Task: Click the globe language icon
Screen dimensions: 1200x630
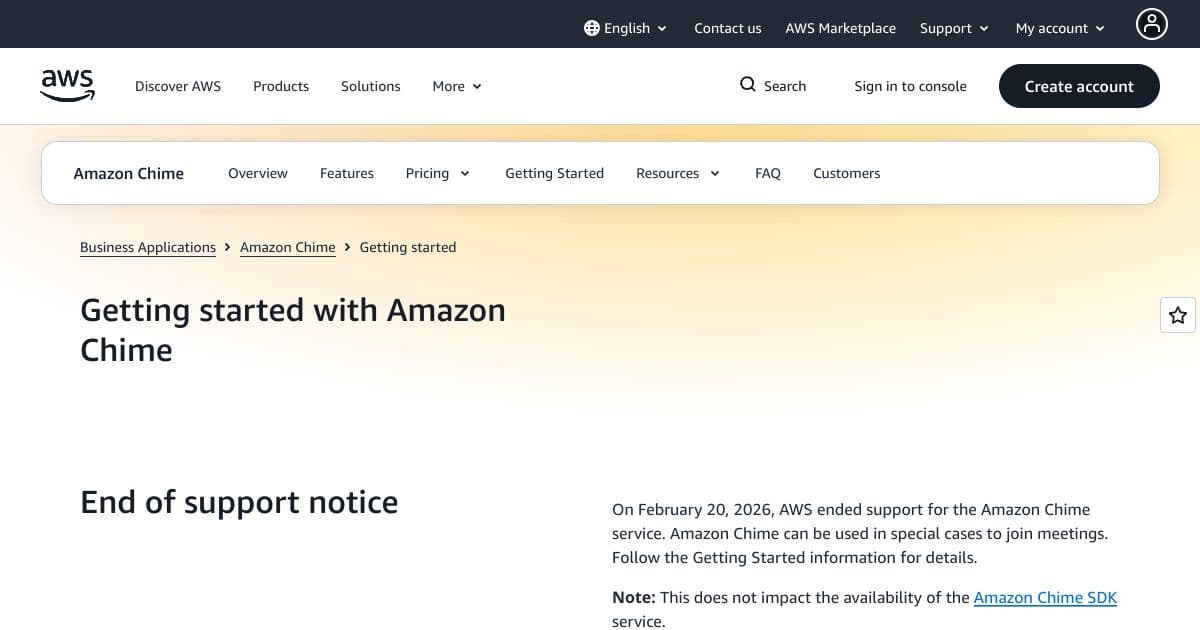Action: 589,28
